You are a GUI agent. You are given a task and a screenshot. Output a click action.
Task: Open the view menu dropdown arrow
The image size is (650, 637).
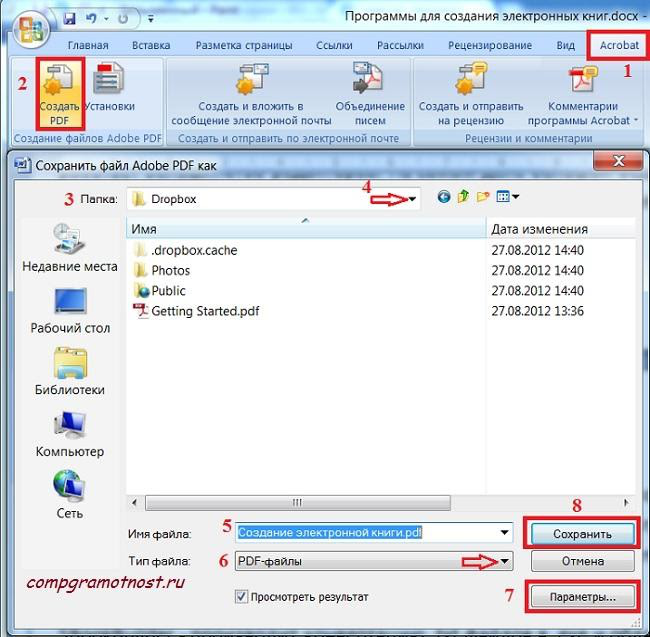515,198
